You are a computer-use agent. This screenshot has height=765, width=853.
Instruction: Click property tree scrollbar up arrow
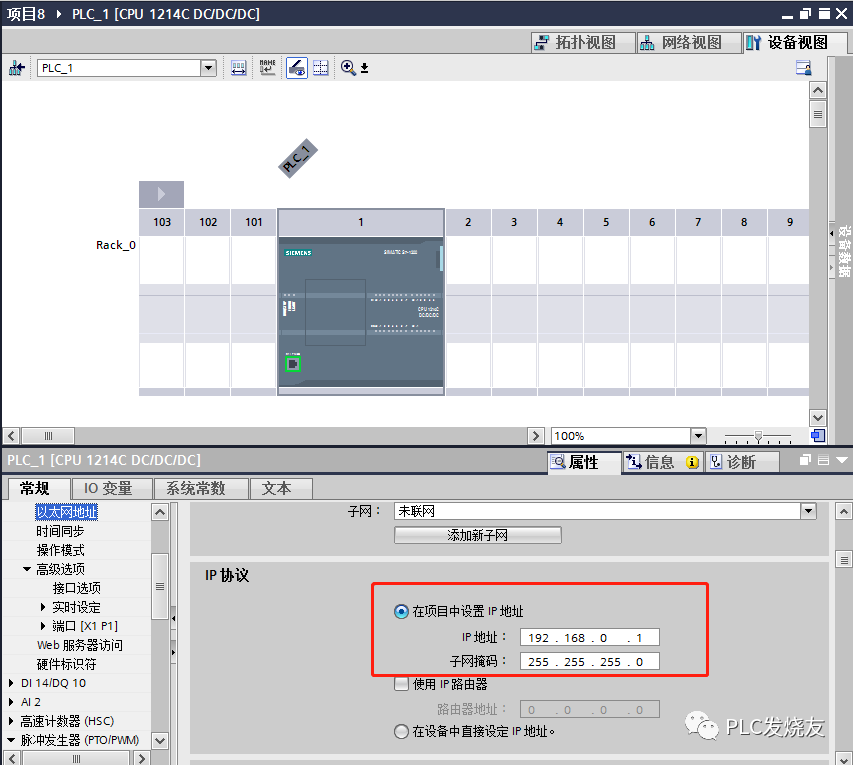point(159,512)
